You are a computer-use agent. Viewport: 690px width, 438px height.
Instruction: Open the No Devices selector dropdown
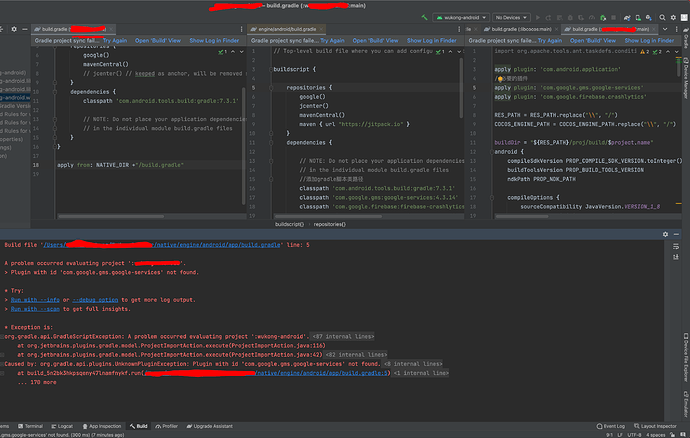pyautogui.click(x=511, y=18)
